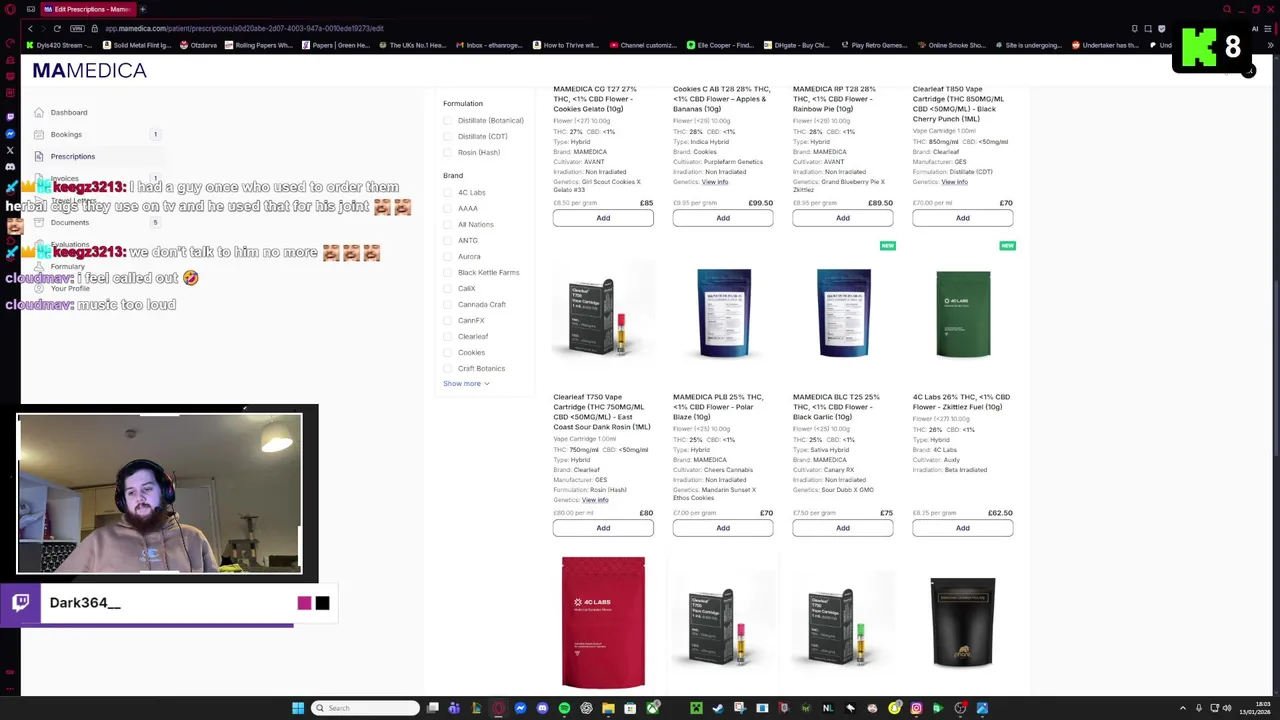Select Prescriptions in the sidebar
The image size is (1280, 720).
[73, 156]
